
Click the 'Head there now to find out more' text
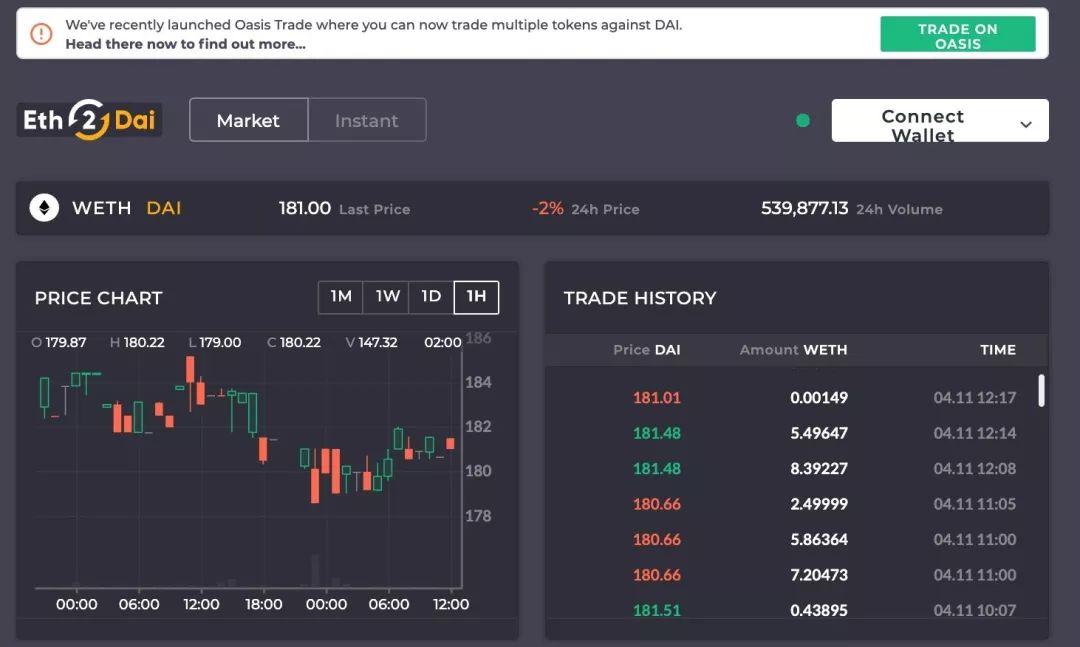(185, 44)
